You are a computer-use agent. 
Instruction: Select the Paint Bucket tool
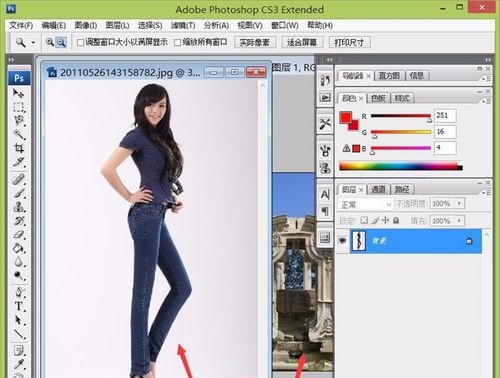click(x=18, y=248)
